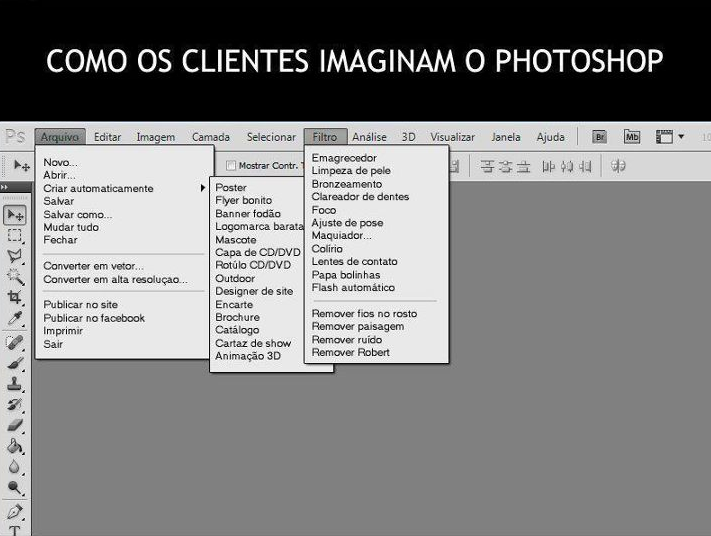Align bottom edges in options bar

[x=524, y=166]
